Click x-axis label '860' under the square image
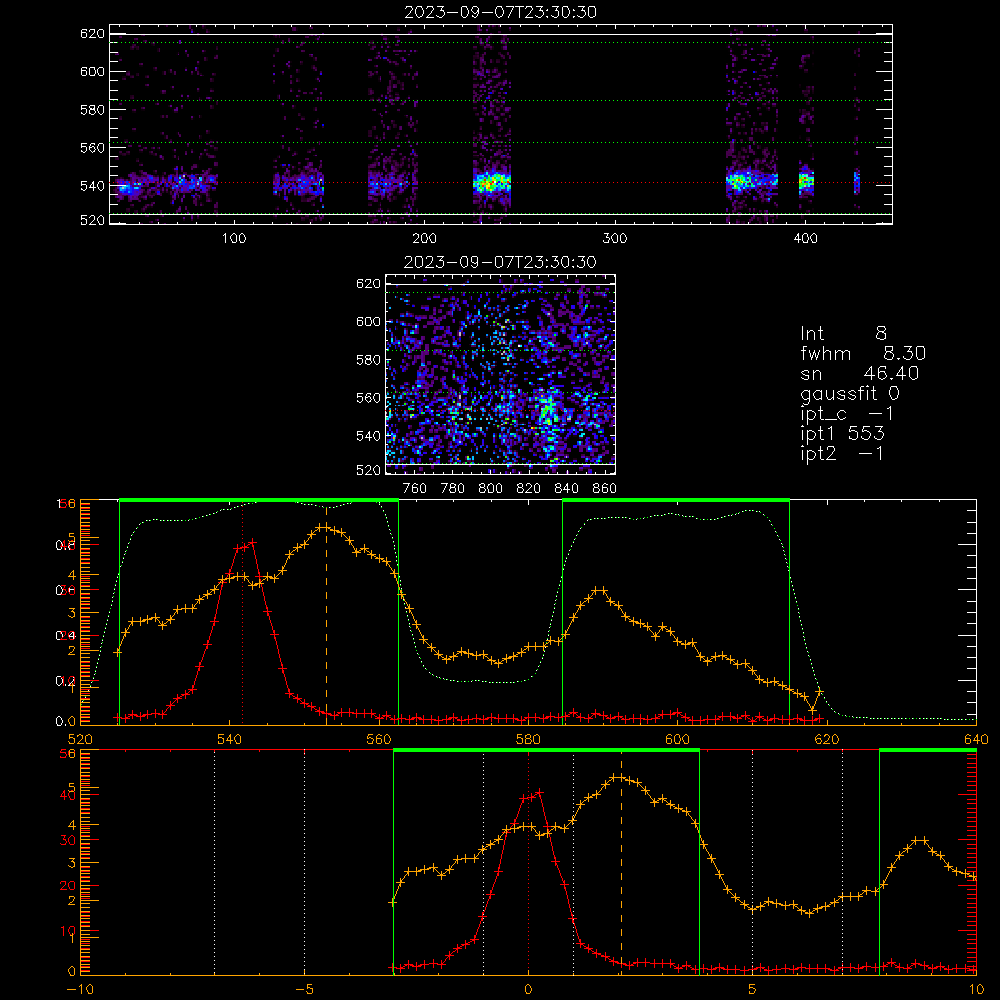This screenshot has width=1000, height=1000. click(605, 489)
